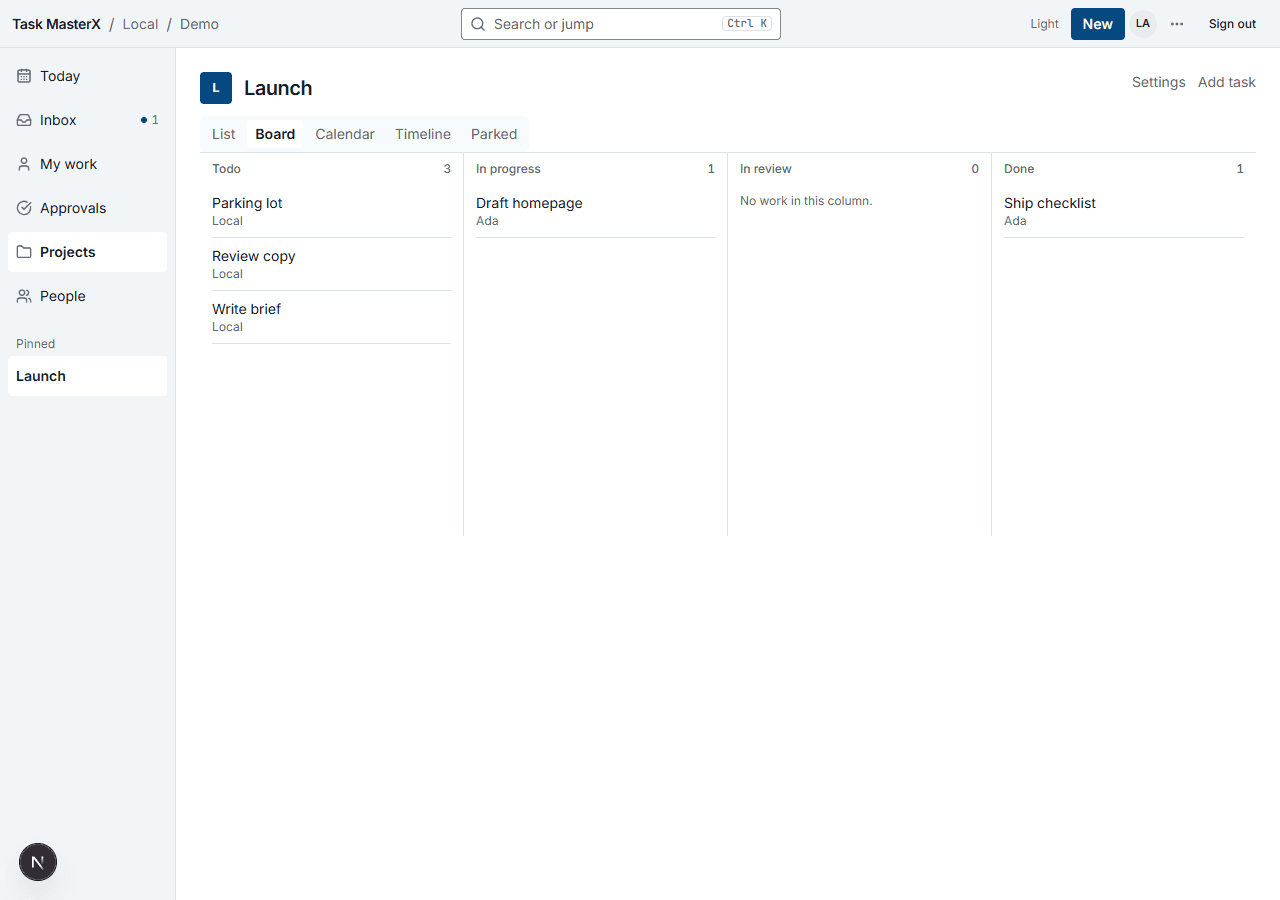Go to Inbox in the sidebar
1280x900 pixels.
88,120
